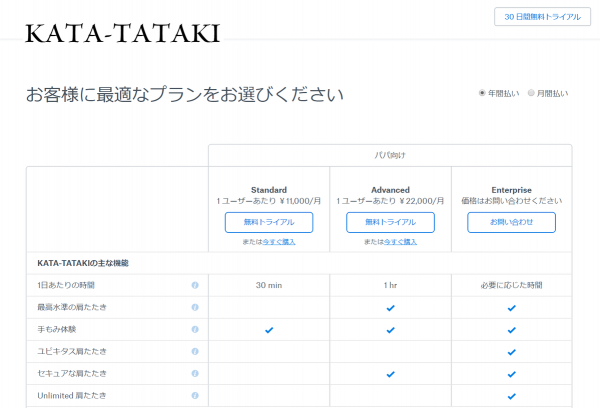Click Enterprise checkmark in 手もみ体験 row
600x408 pixels.
coord(512,330)
